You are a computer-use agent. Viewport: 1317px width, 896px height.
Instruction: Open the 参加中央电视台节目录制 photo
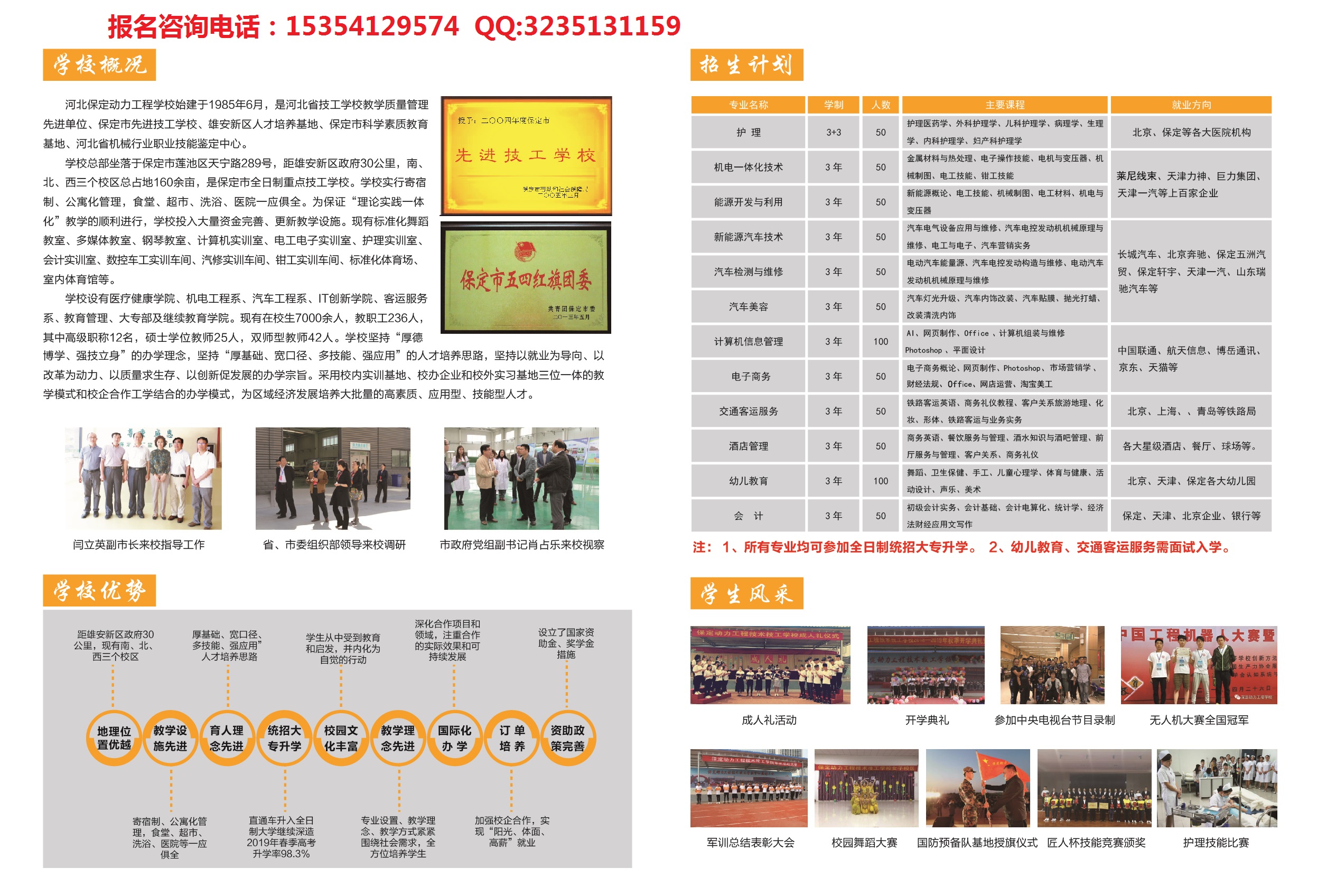click(x=1052, y=665)
